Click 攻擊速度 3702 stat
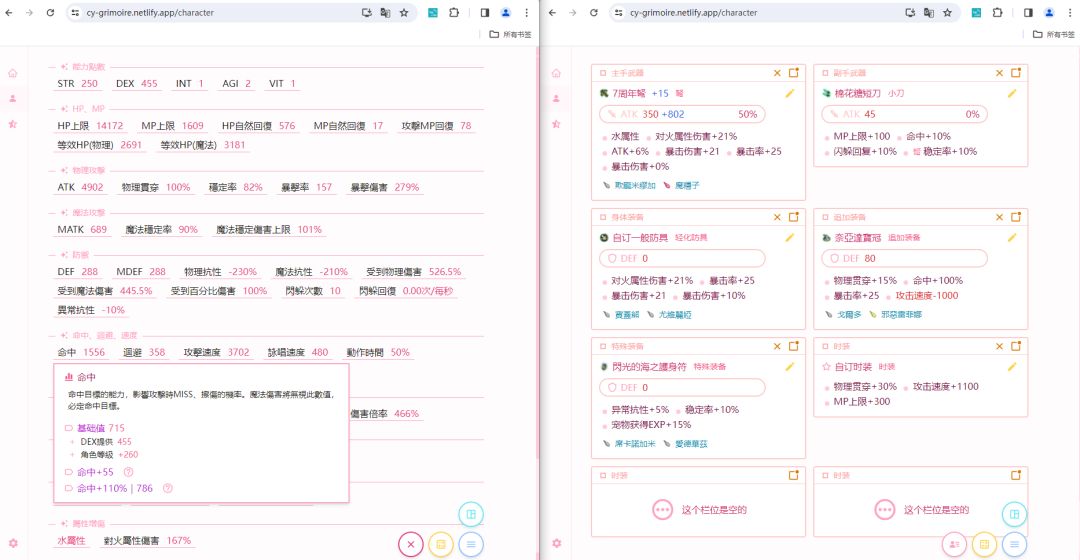The height and width of the screenshot is (560, 1080). pos(216,353)
